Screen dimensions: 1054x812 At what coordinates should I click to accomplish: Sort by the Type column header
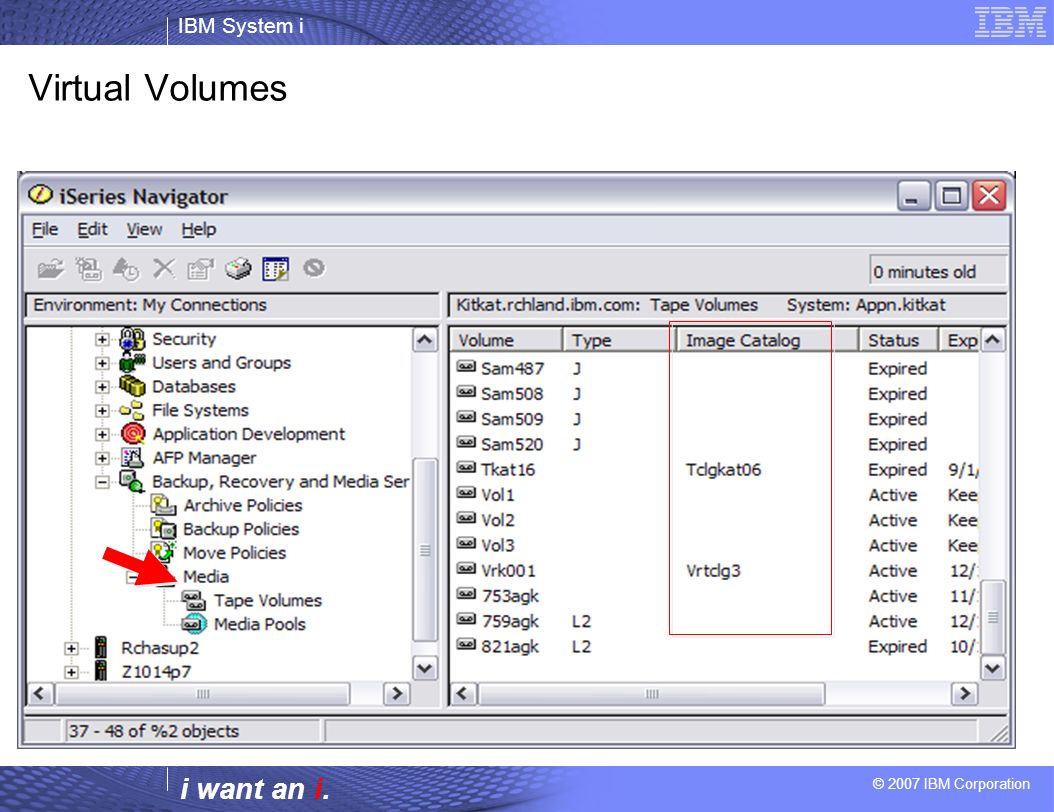click(618, 340)
